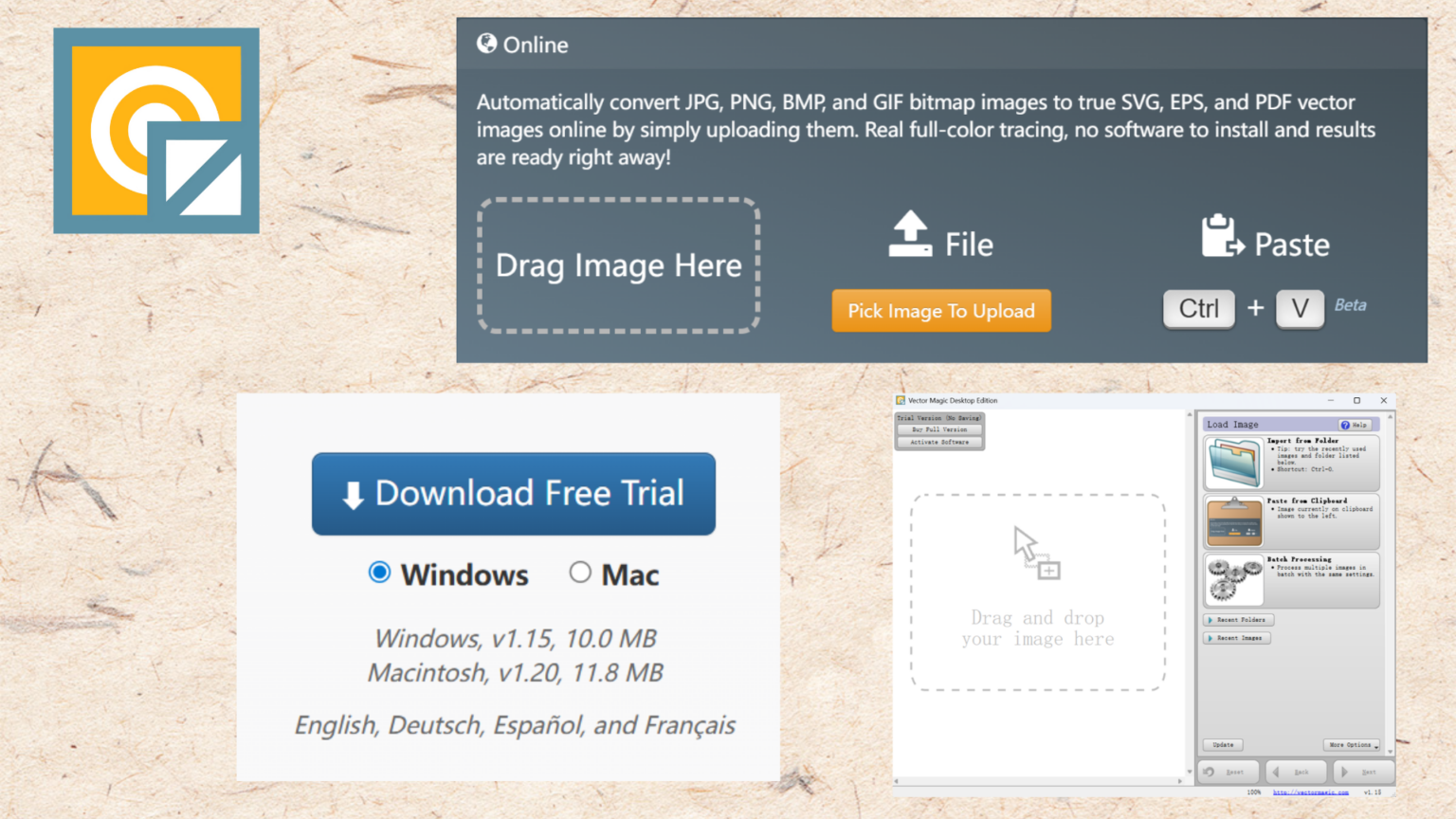Click the Import from Folder icon
The height and width of the screenshot is (819, 1456).
1233,464
